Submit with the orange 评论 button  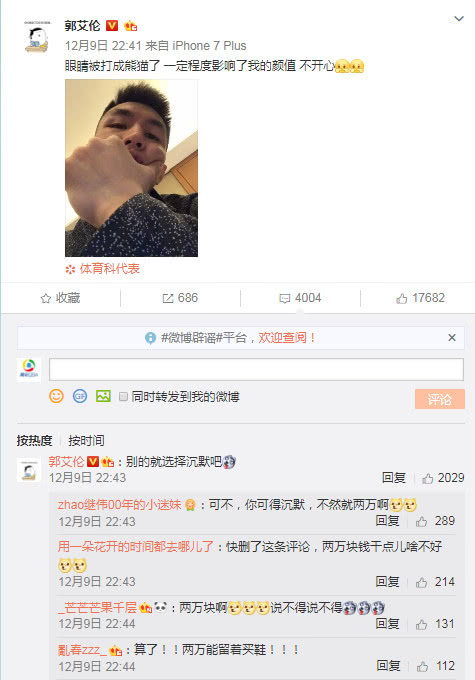[x=440, y=399]
